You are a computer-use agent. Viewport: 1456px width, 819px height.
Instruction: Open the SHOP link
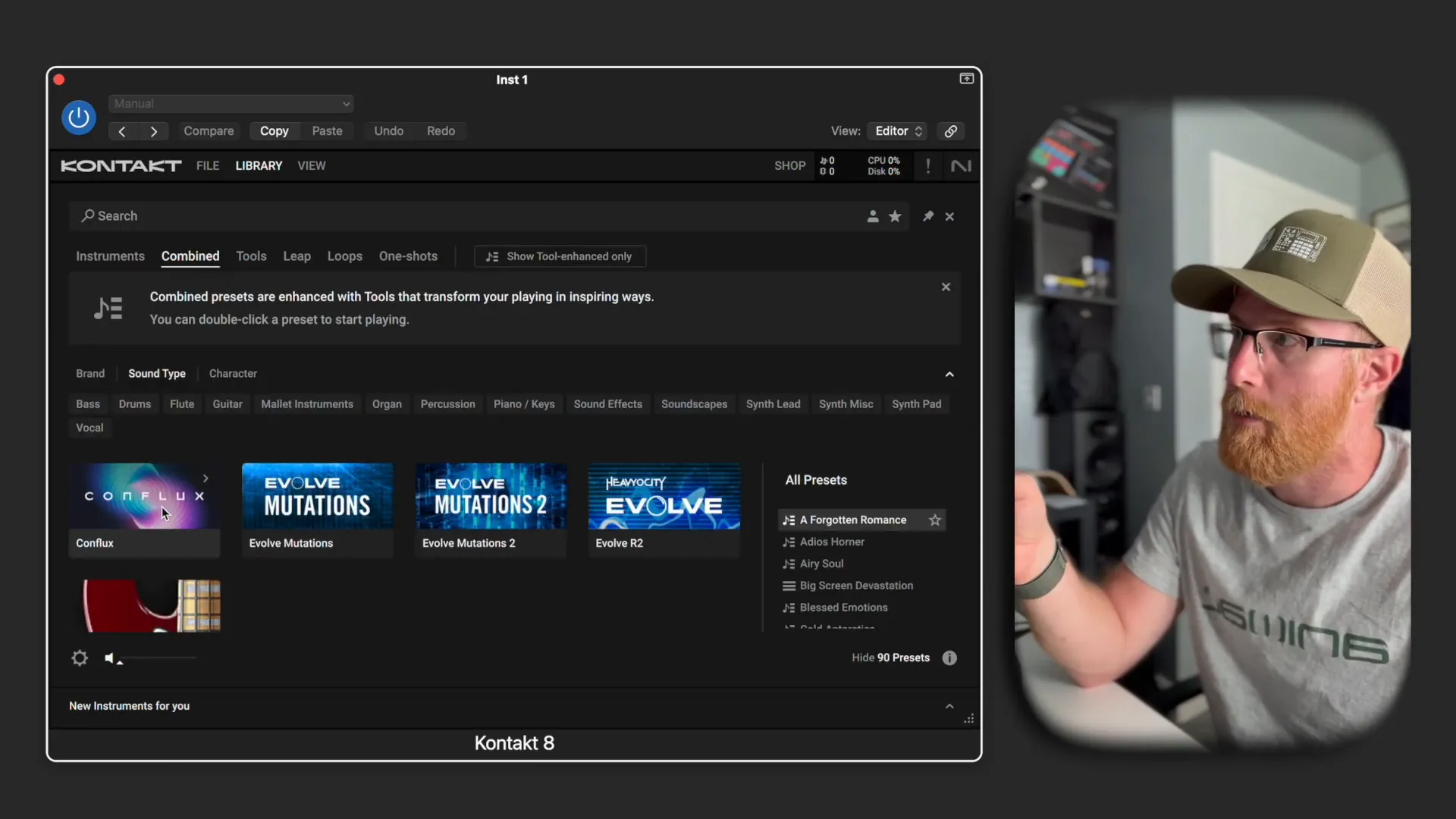pos(789,165)
